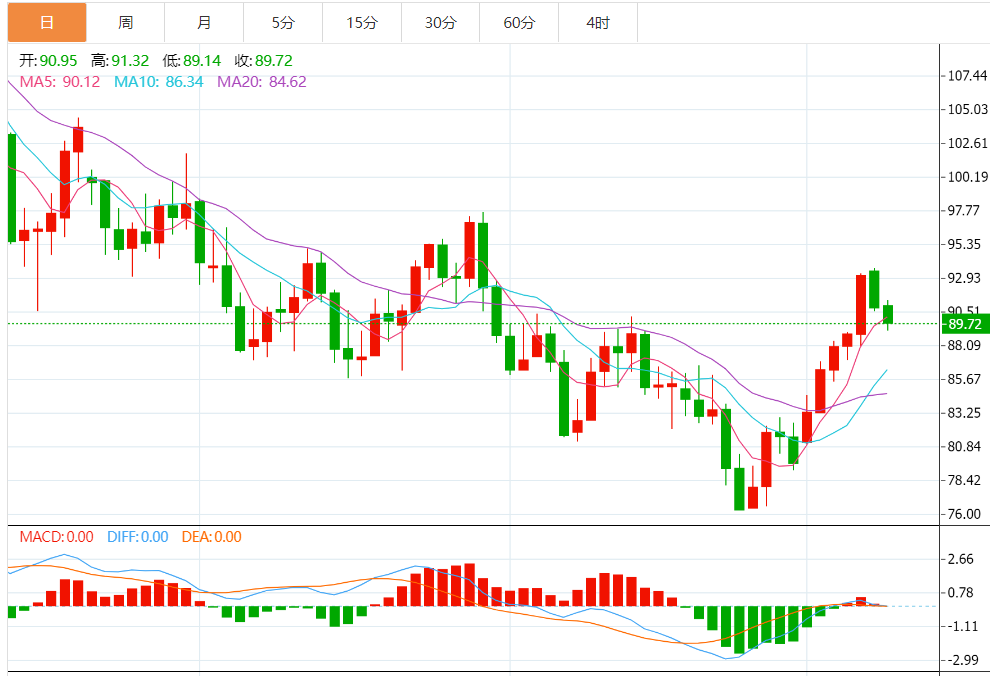This screenshot has width=990, height=676.
Task: Click the 80.84 price axis label
Action: pyautogui.click(x=963, y=446)
